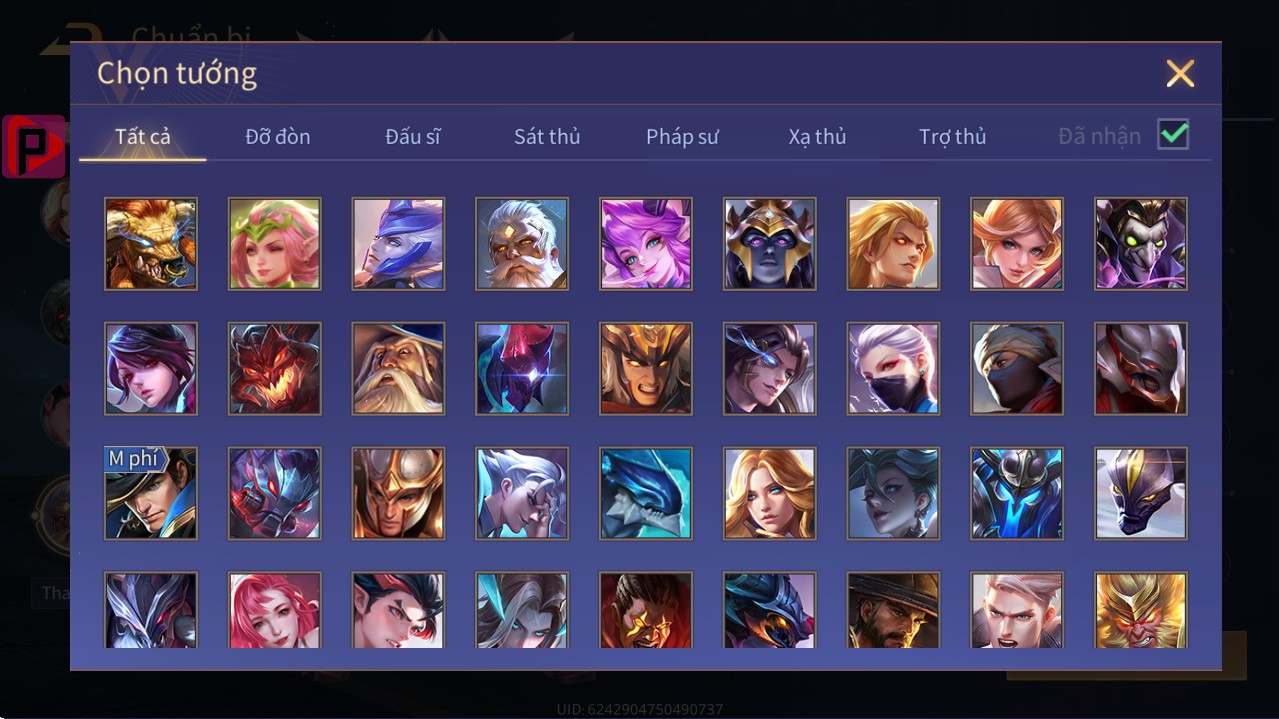Close the Chọn tướng dialog
1279x719 pixels.
tap(1180, 73)
